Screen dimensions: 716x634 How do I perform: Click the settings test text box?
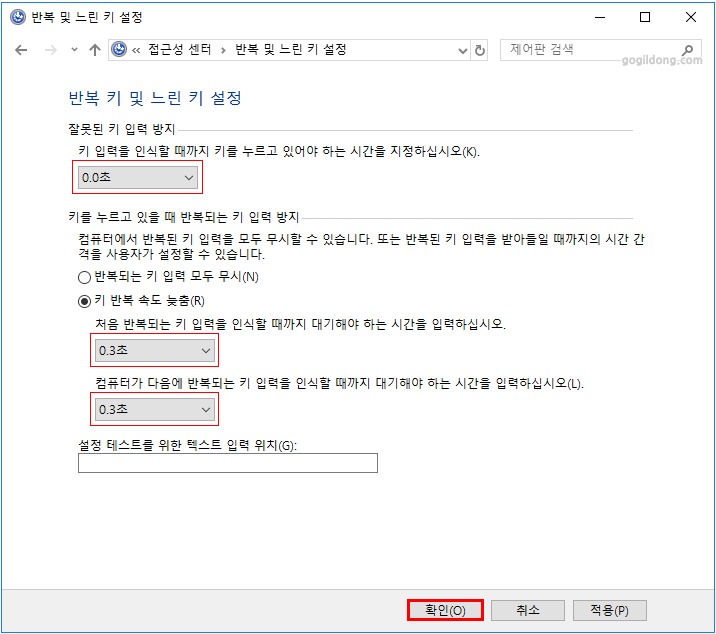(x=228, y=463)
